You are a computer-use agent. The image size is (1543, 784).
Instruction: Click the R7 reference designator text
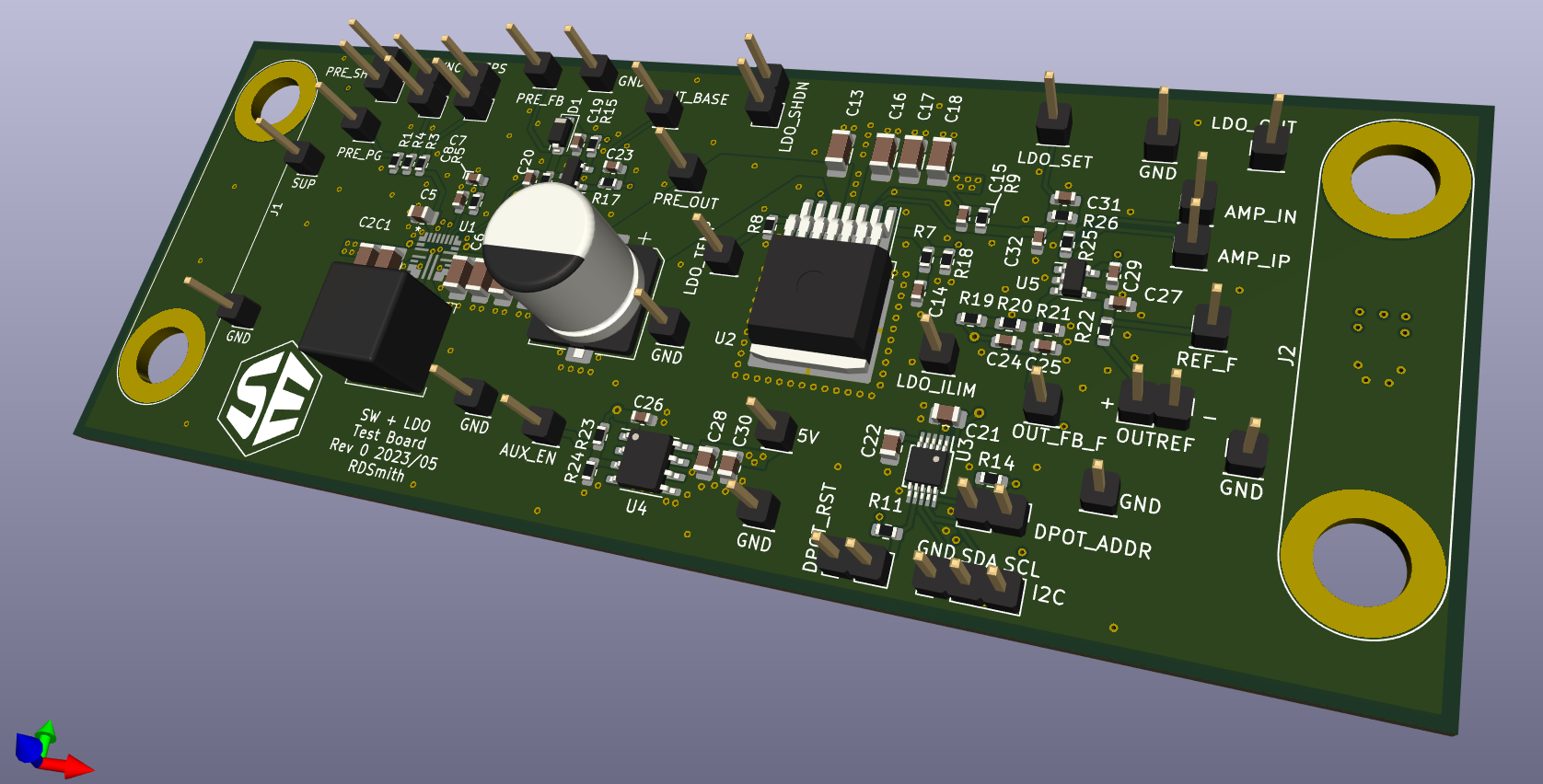(924, 232)
